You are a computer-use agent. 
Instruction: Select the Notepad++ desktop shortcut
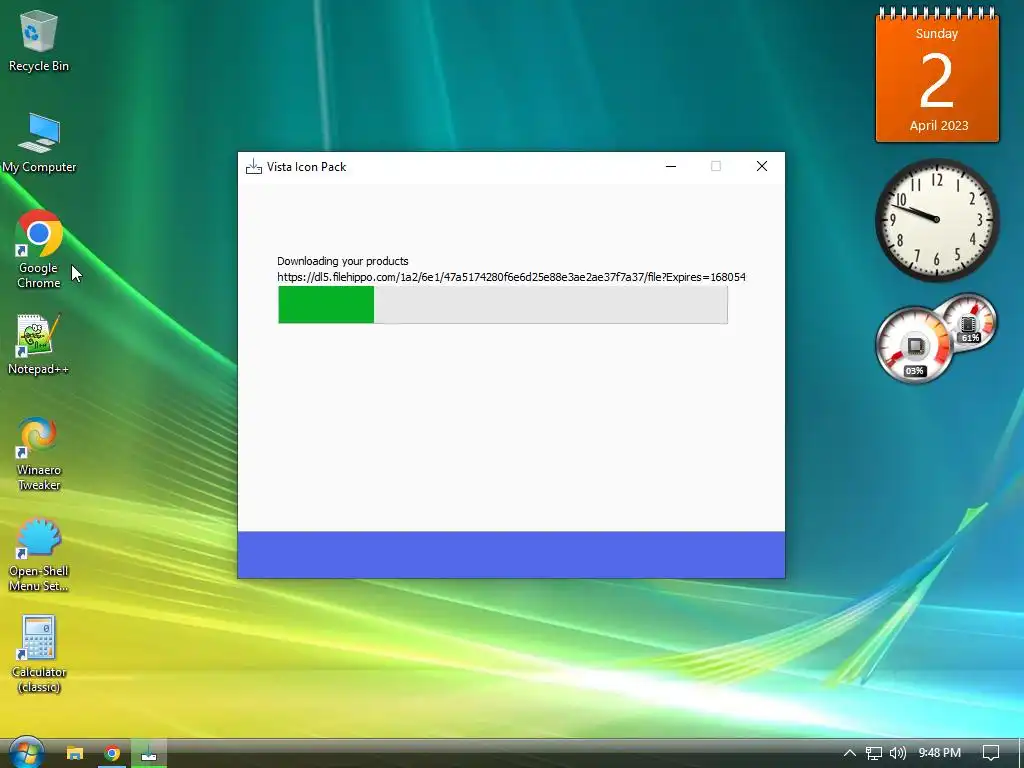(38, 344)
